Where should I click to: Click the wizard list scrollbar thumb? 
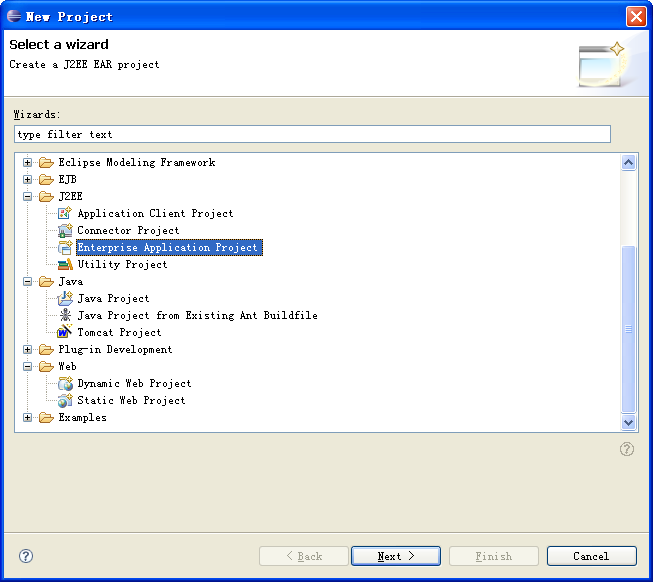pyautogui.click(x=628, y=329)
